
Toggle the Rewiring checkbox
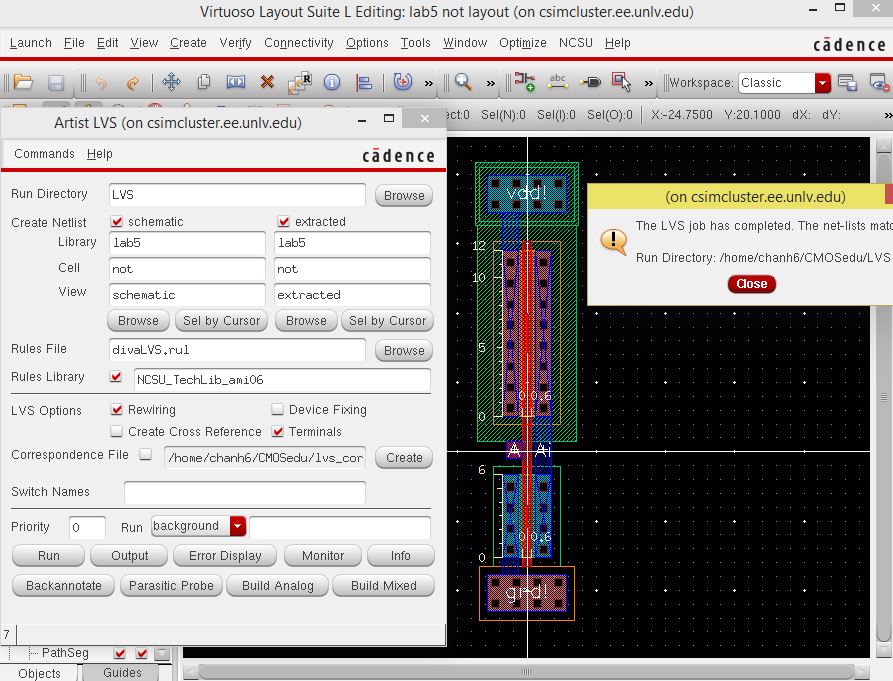pos(117,410)
